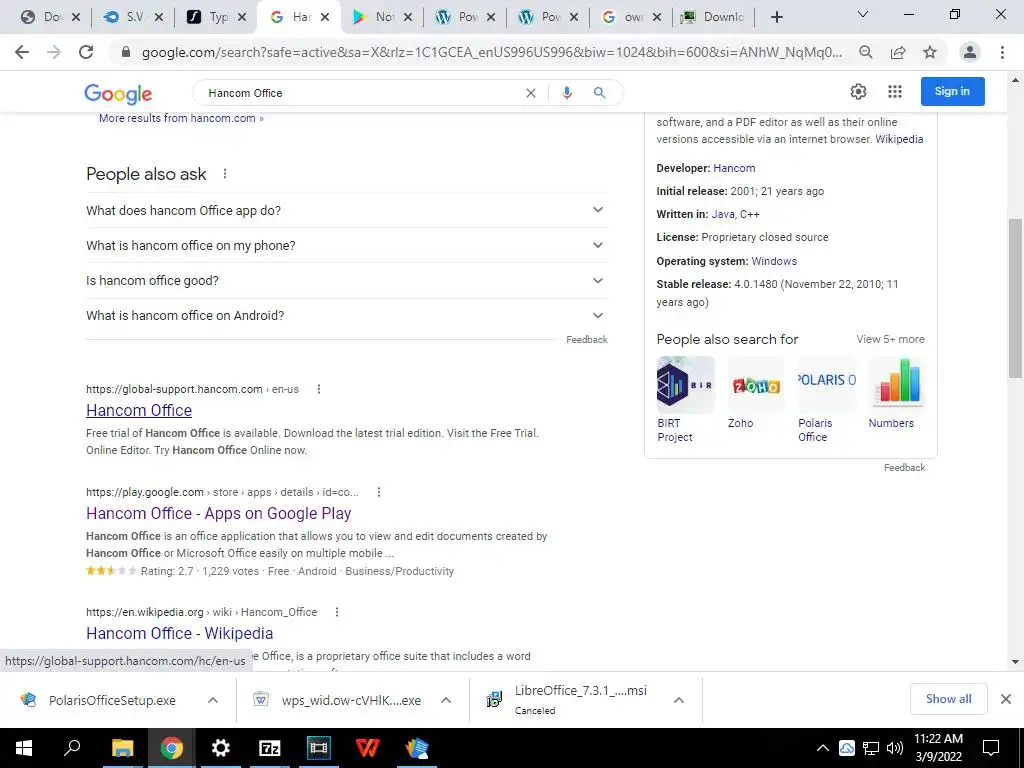Switch to the Not Google Play tab

pos(382,17)
